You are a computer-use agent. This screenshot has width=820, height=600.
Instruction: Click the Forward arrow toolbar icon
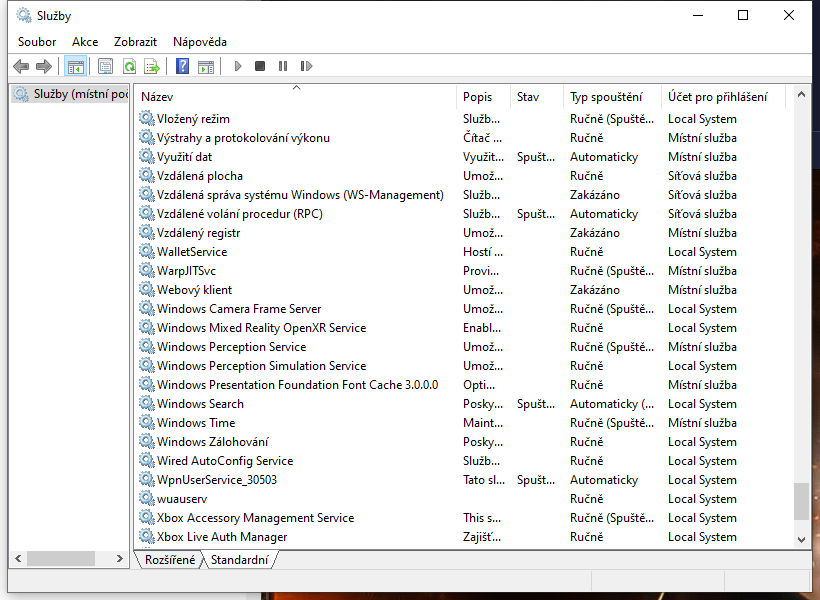44,66
